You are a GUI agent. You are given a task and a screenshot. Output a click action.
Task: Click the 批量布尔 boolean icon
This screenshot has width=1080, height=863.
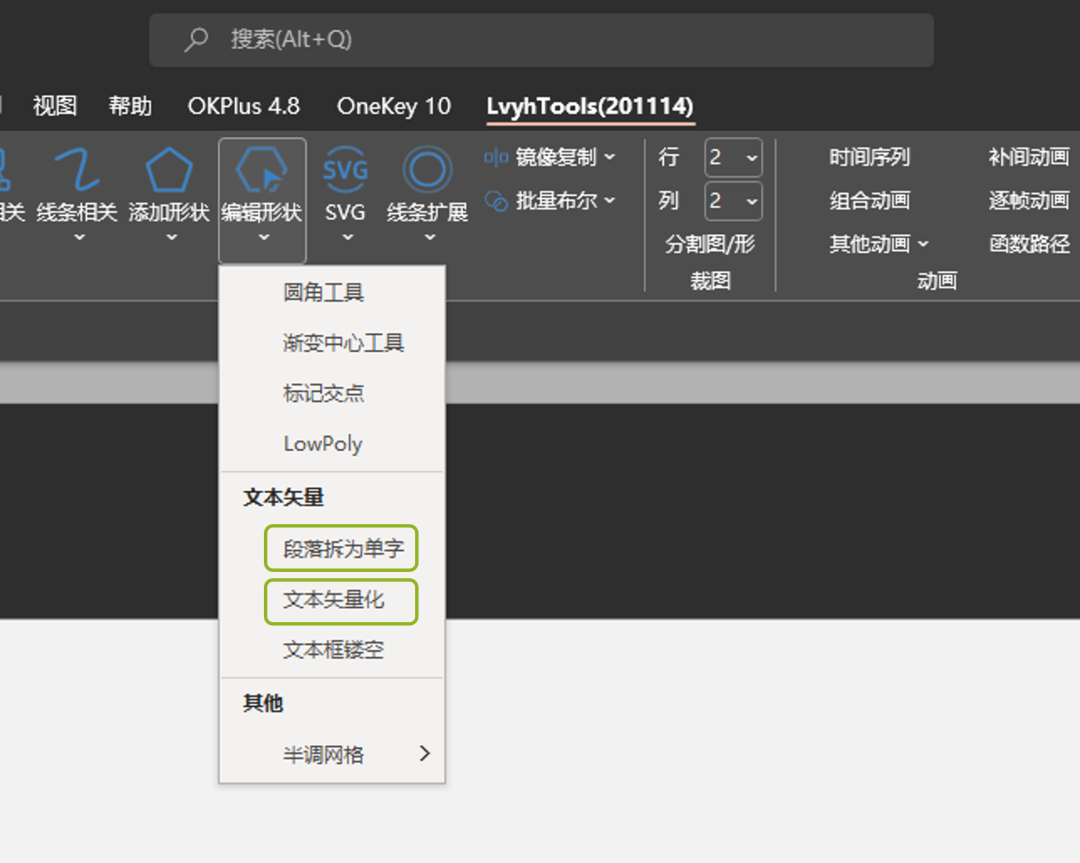tap(496, 201)
